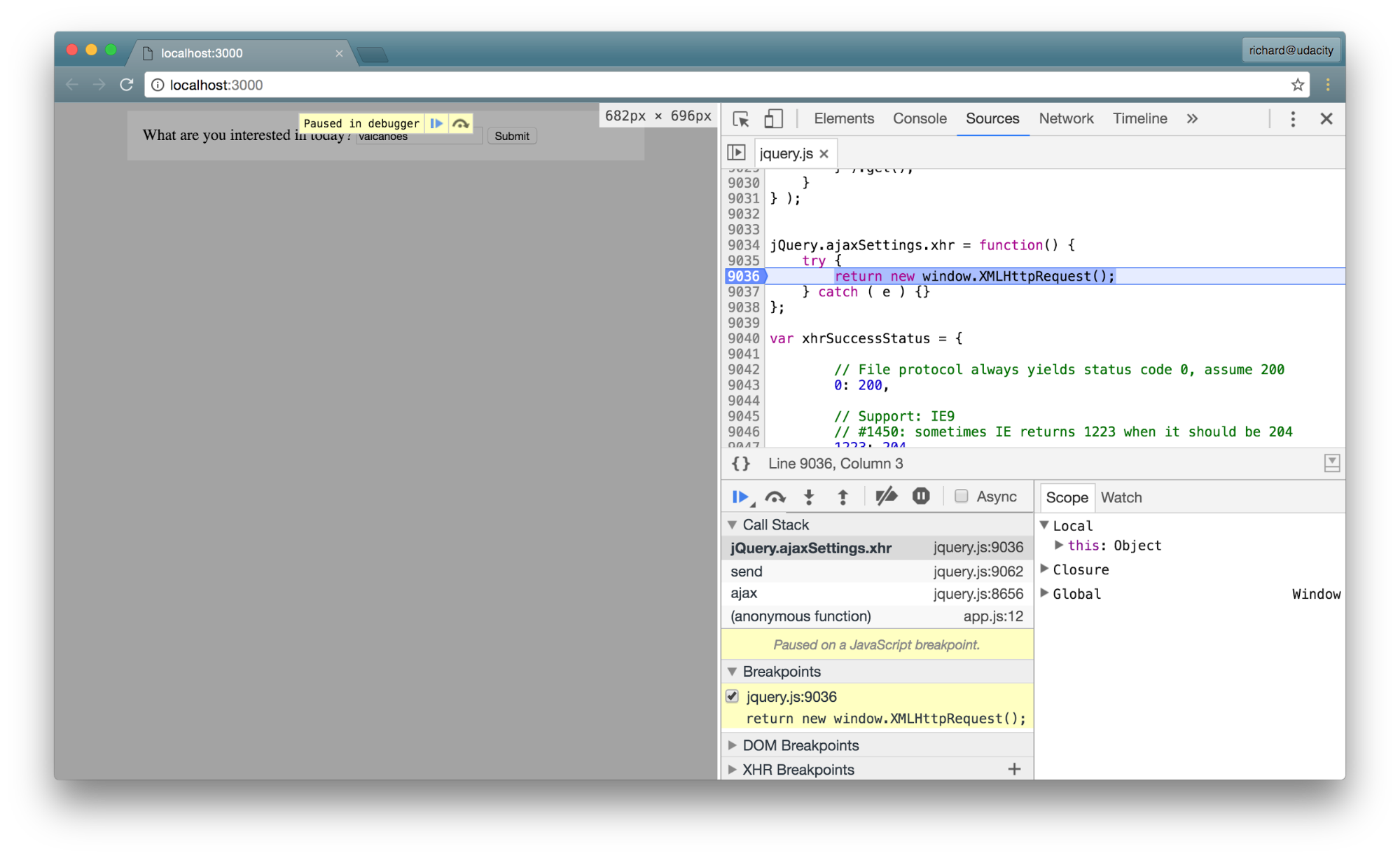Click the Deactivate all breakpoints icon

coord(886,497)
